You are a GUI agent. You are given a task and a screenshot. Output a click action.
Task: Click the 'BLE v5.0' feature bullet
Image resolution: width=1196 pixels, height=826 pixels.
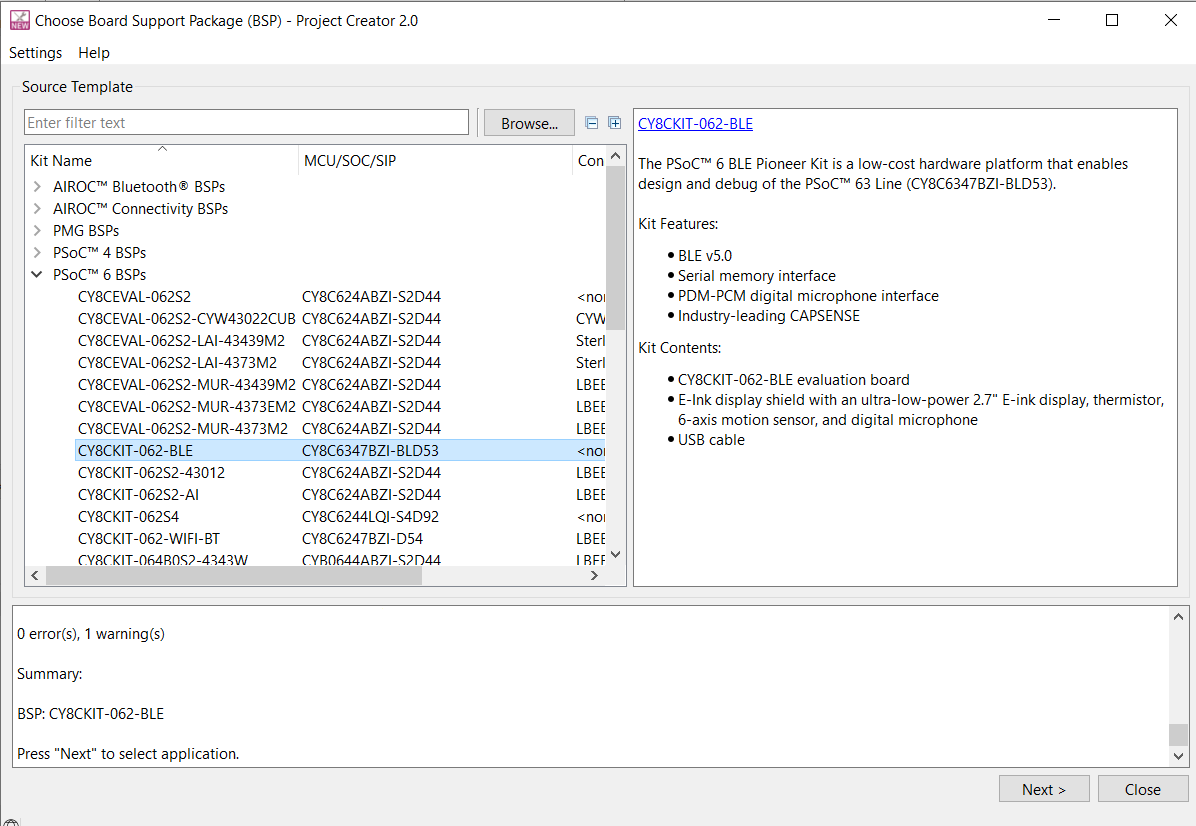[x=705, y=256]
